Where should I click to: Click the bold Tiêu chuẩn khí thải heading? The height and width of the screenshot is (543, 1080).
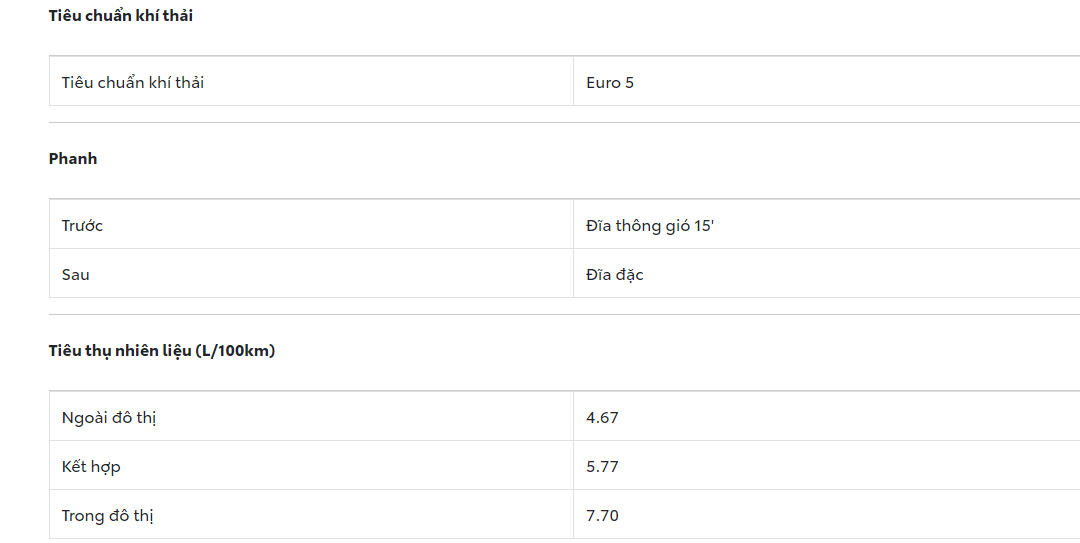[121, 16]
